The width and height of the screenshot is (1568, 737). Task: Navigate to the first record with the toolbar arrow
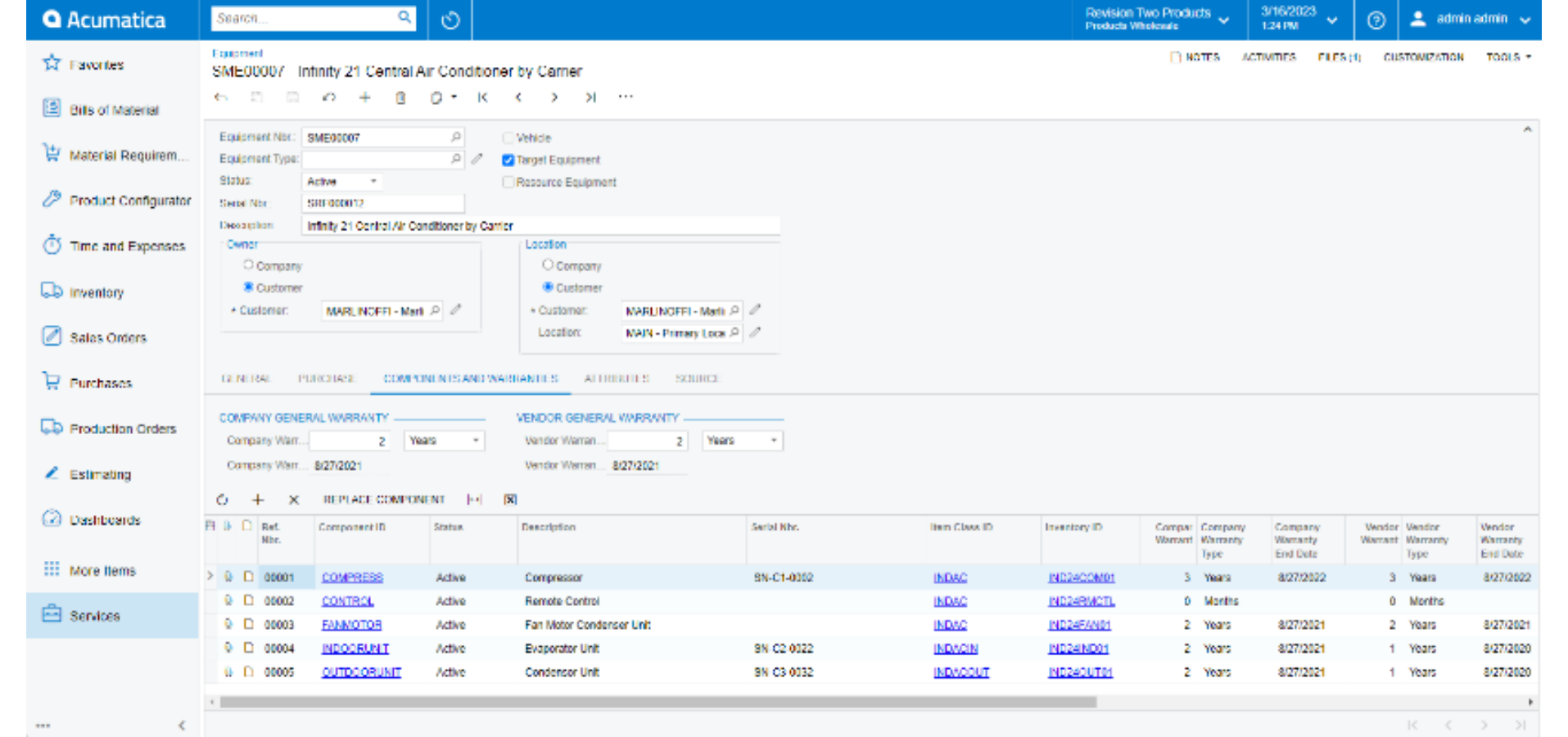pos(482,97)
